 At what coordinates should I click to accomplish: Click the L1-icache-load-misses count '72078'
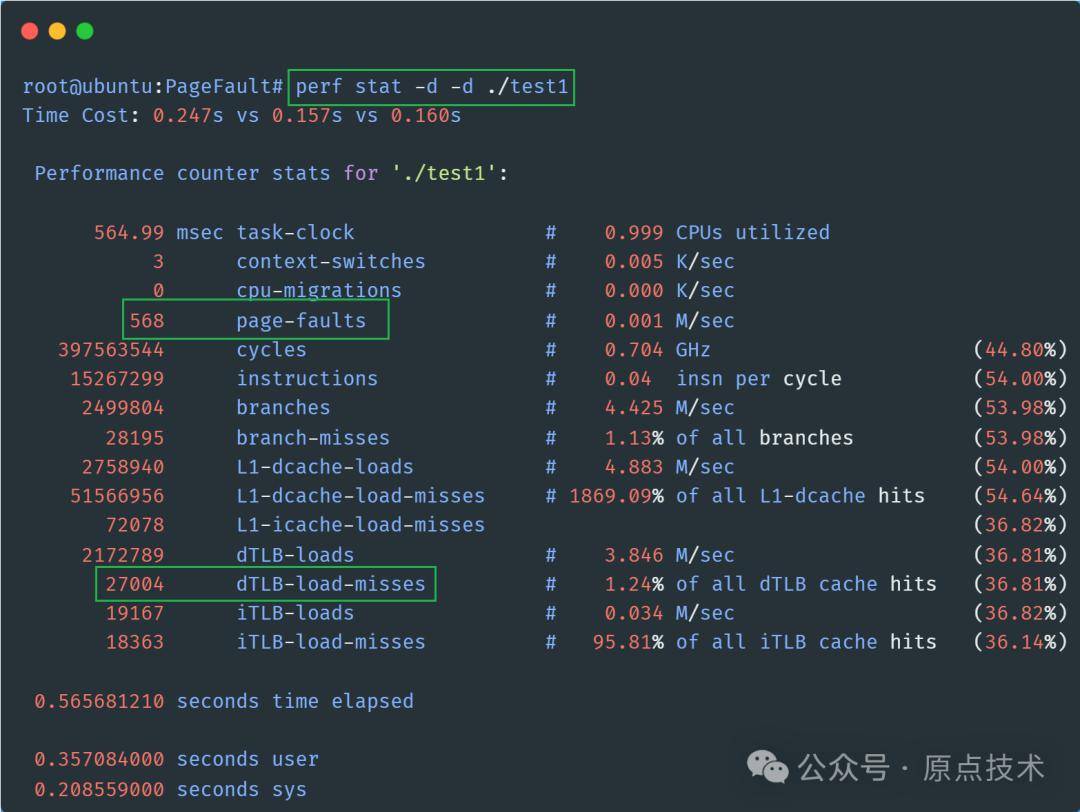pos(135,524)
